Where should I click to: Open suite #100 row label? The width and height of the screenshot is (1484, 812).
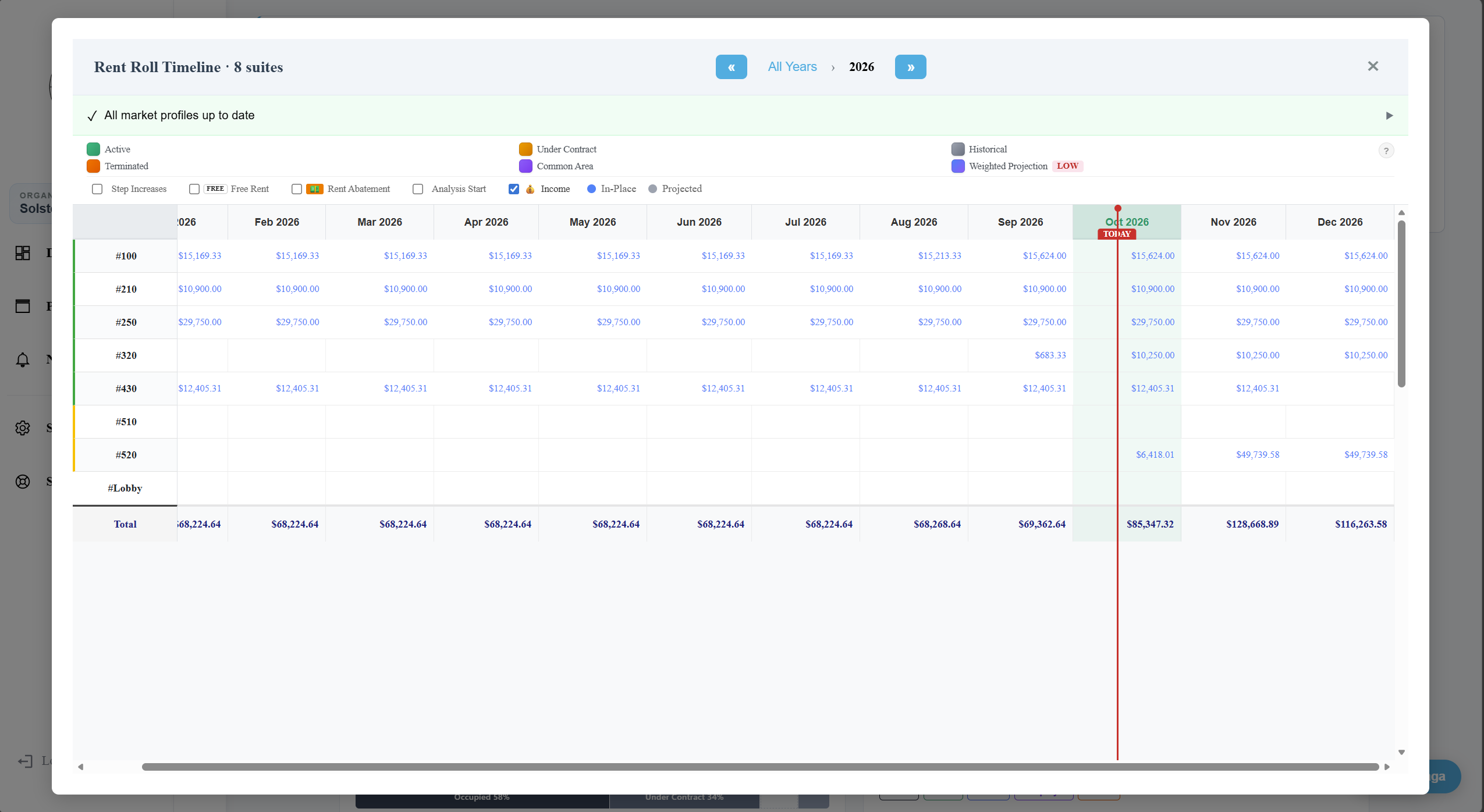click(126, 256)
